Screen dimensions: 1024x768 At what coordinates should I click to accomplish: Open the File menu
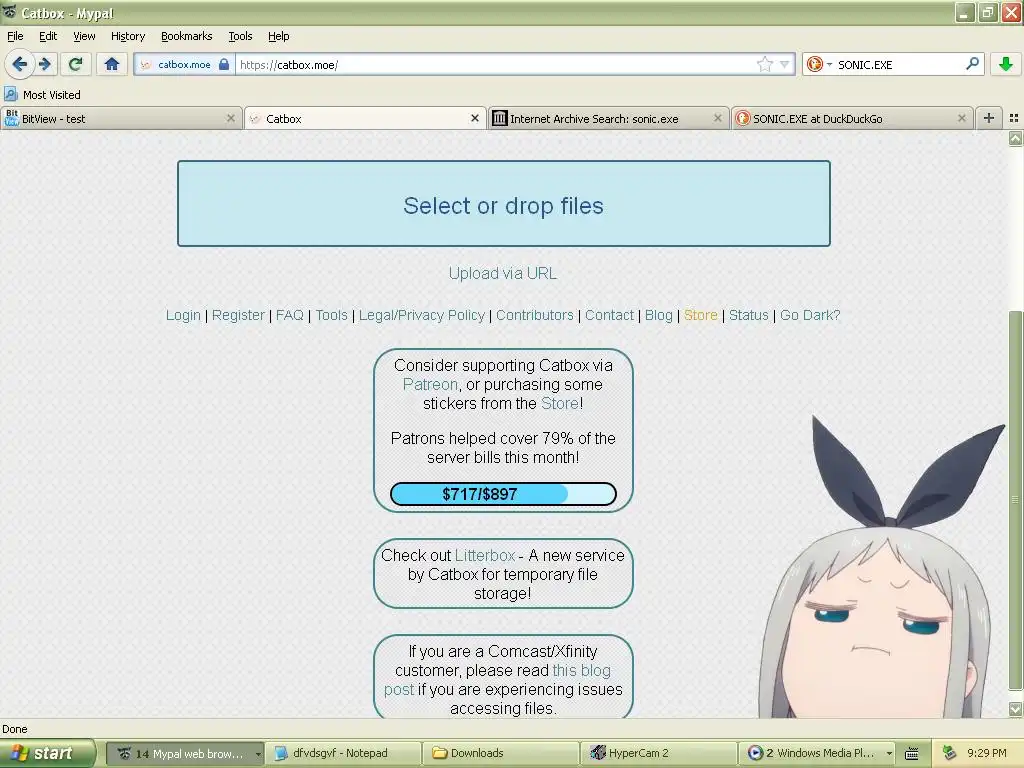[15, 36]
